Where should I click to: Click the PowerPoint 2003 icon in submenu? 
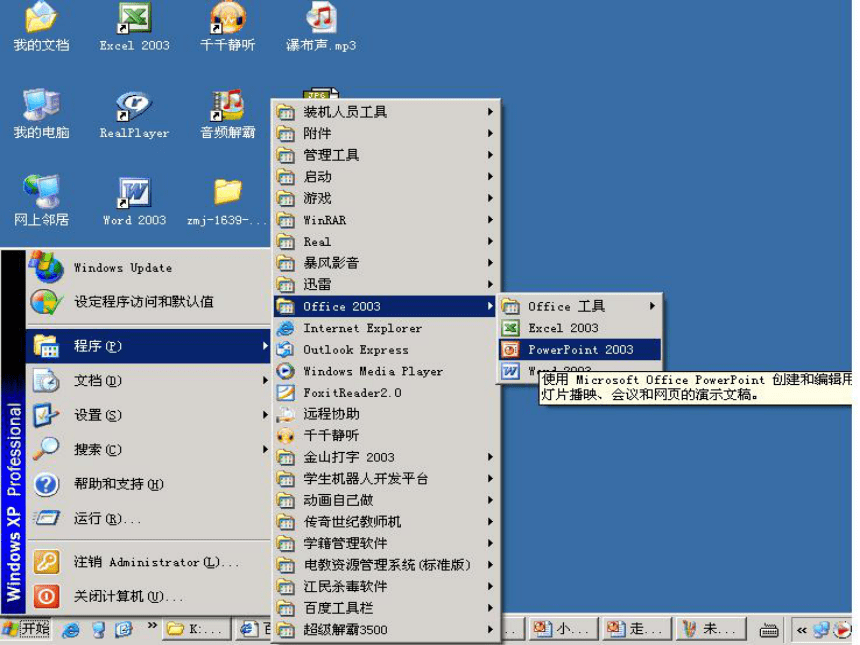pyautogui.click(x=510, y=349)
